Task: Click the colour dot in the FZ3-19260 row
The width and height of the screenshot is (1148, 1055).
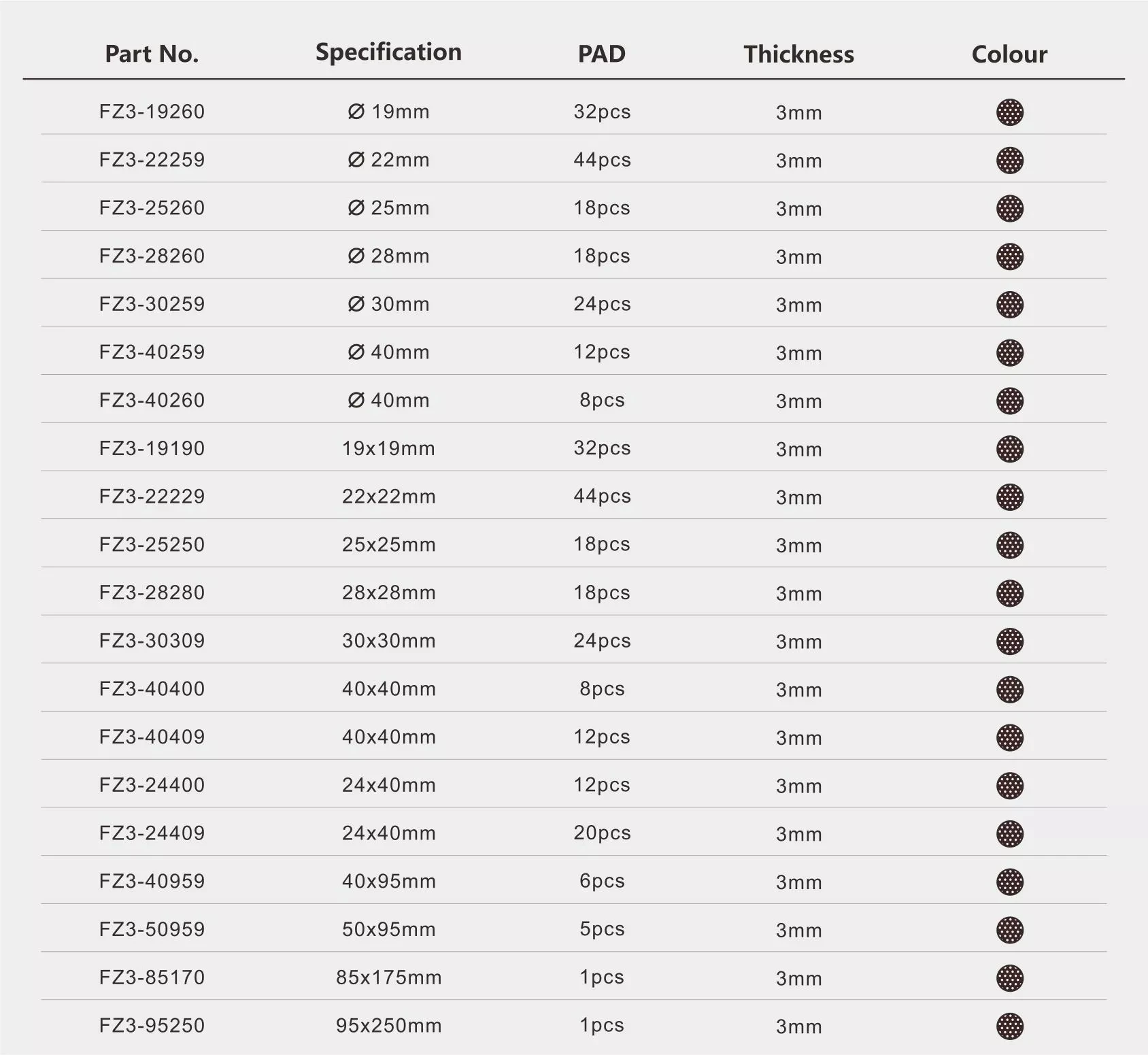Action: coord(1009,112)
